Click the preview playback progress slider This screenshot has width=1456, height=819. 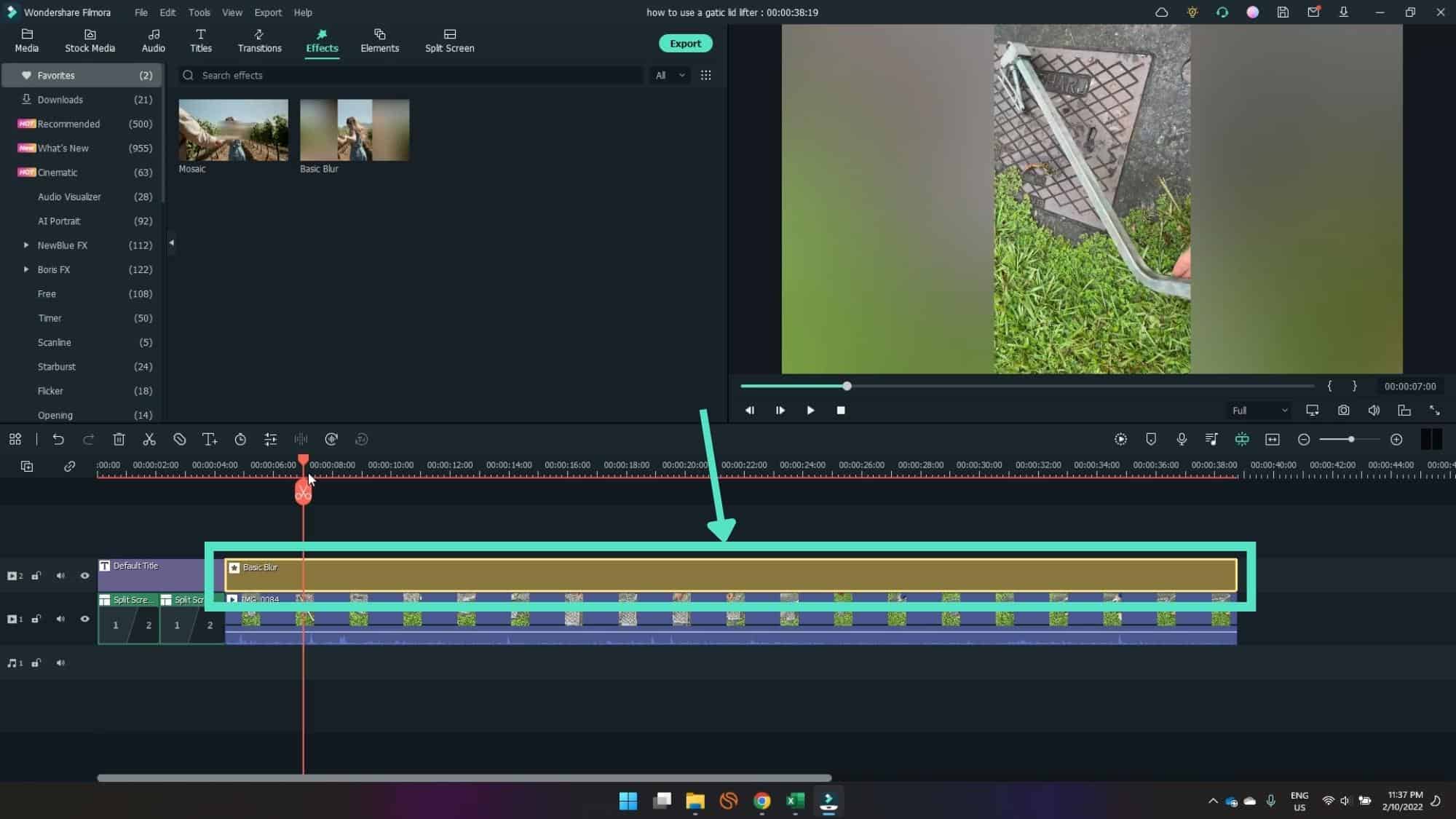coord(1027,386)
